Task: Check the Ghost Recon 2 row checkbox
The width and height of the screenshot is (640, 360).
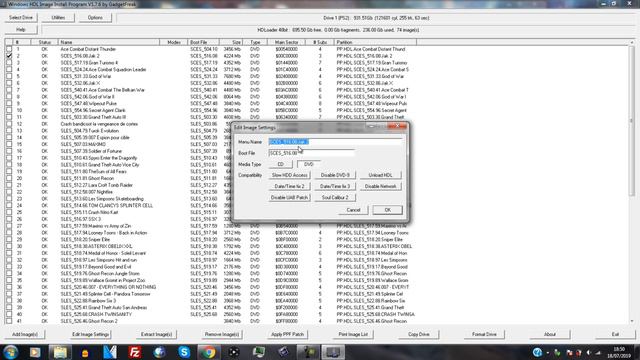Action: pyautogui.click(x=9, y=321)
